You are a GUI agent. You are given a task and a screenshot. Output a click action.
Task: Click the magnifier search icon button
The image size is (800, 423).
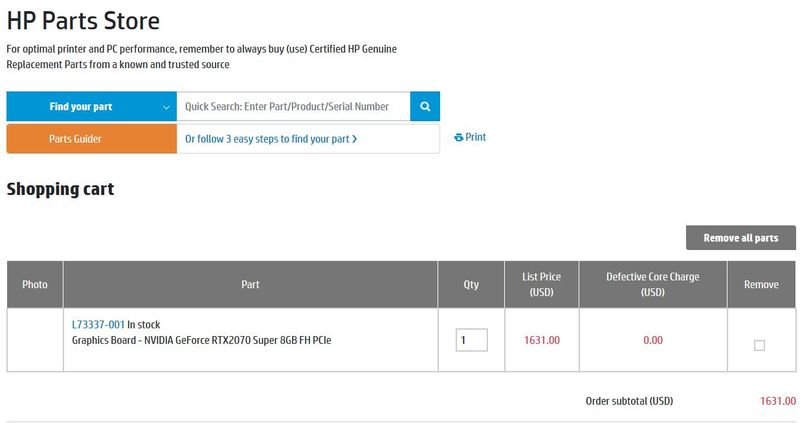(x=425, y=106)
